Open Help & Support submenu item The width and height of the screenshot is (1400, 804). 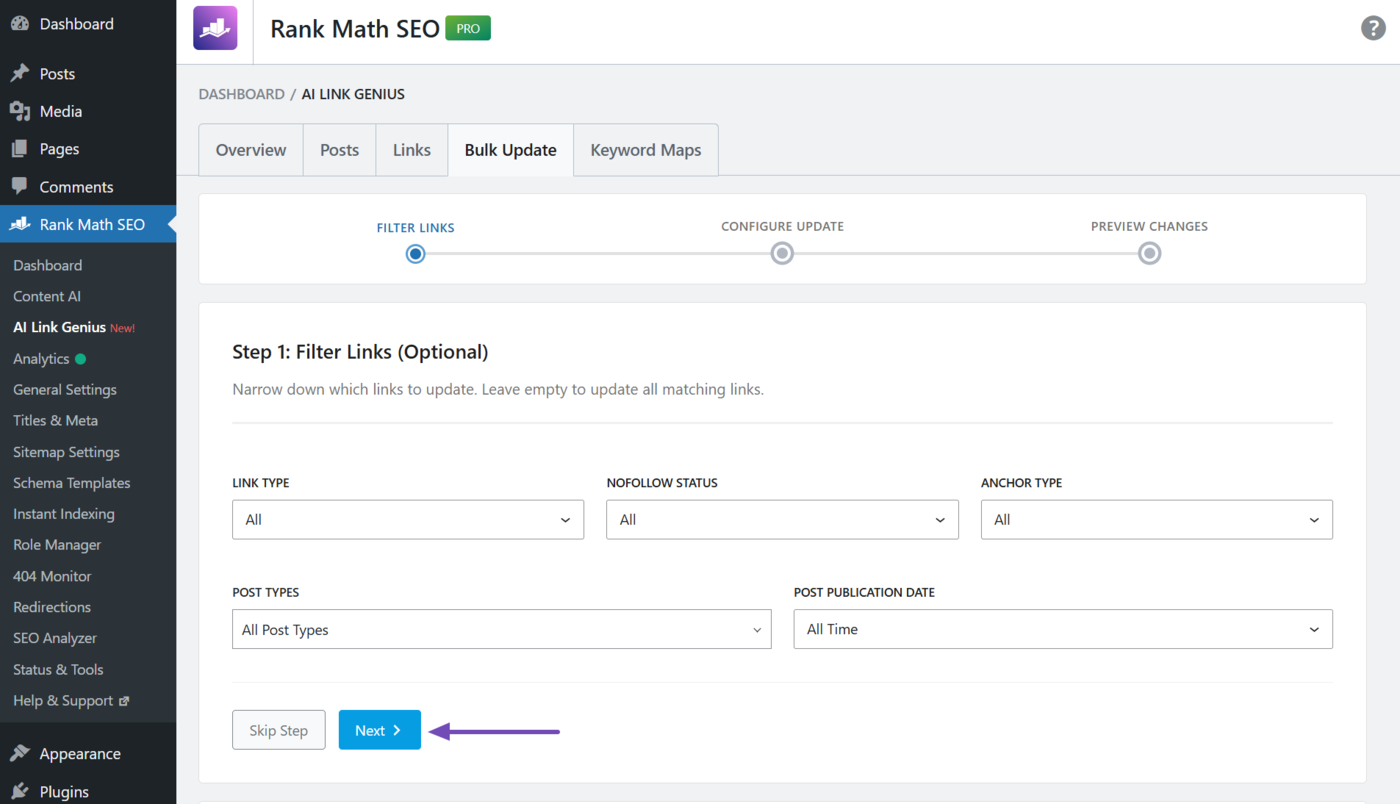tap(63, 701)
